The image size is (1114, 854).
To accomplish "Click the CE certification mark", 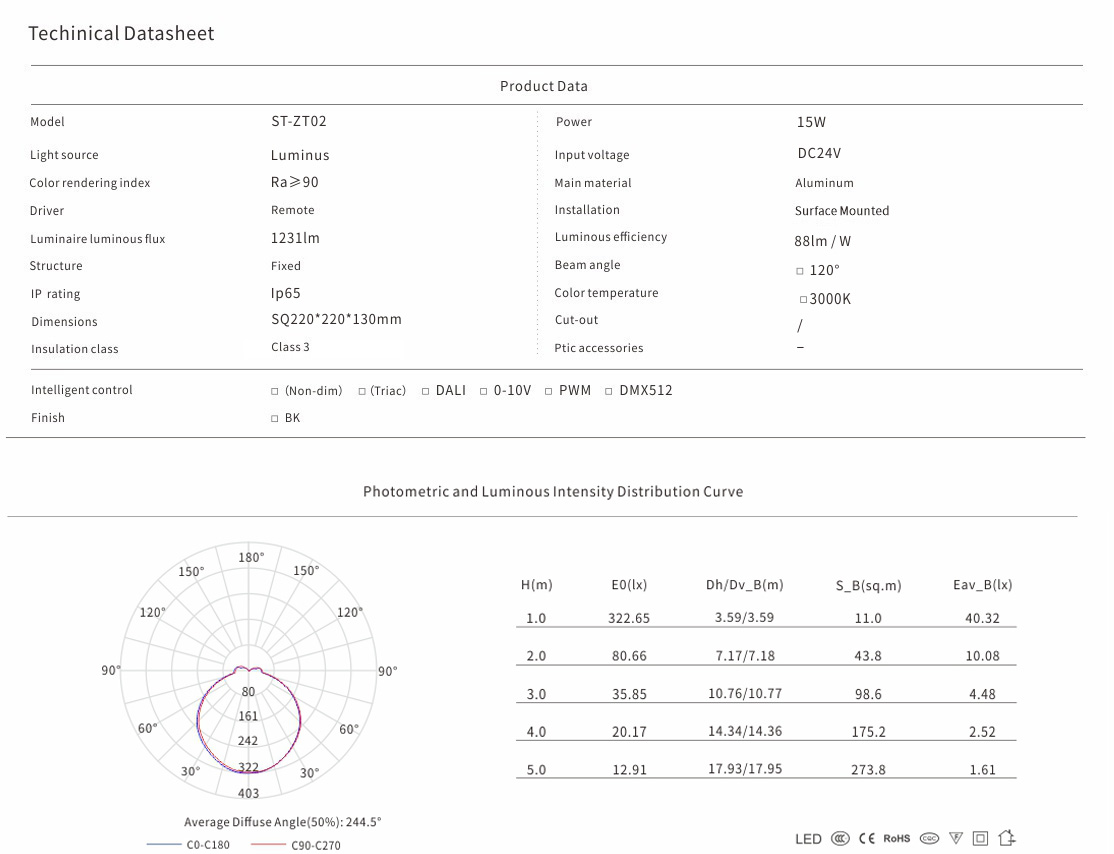I will point(867,839).
